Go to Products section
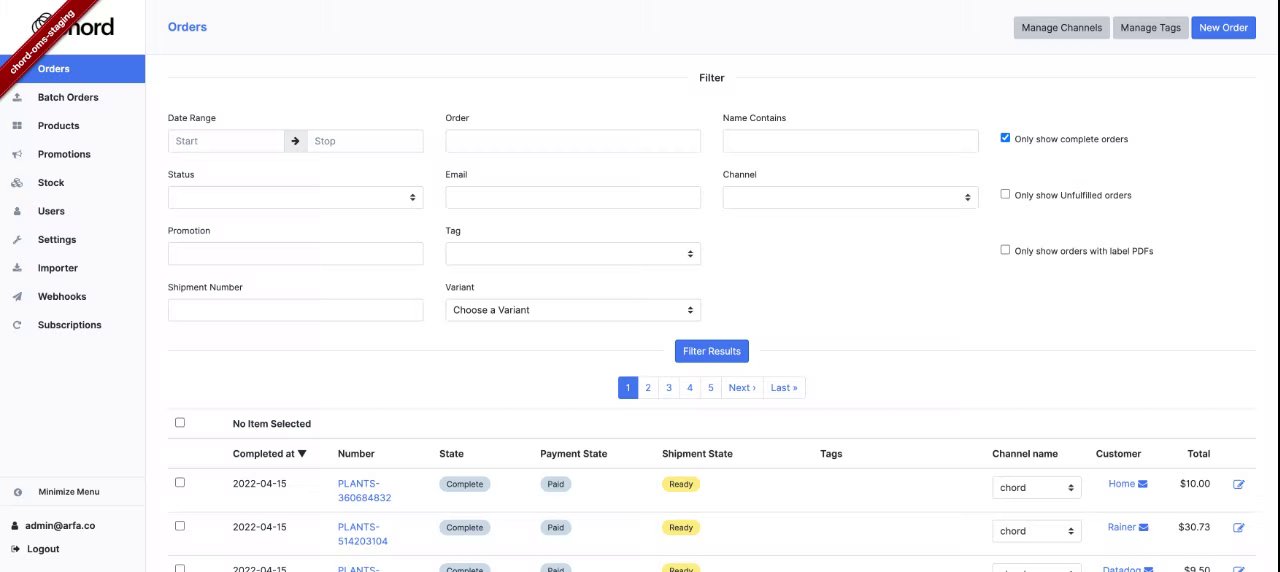1280x572 pixels. [x=58, y=126]
